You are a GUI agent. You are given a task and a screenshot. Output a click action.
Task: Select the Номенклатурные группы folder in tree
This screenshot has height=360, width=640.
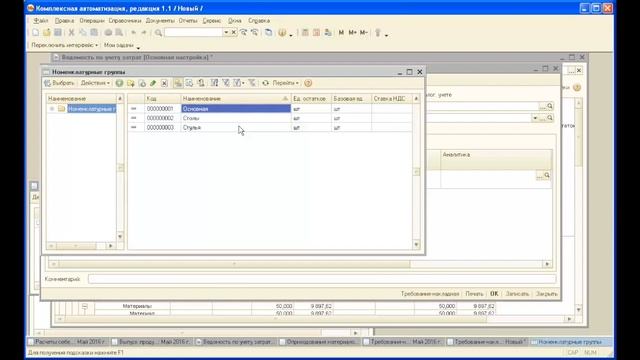tap(91, 109)
